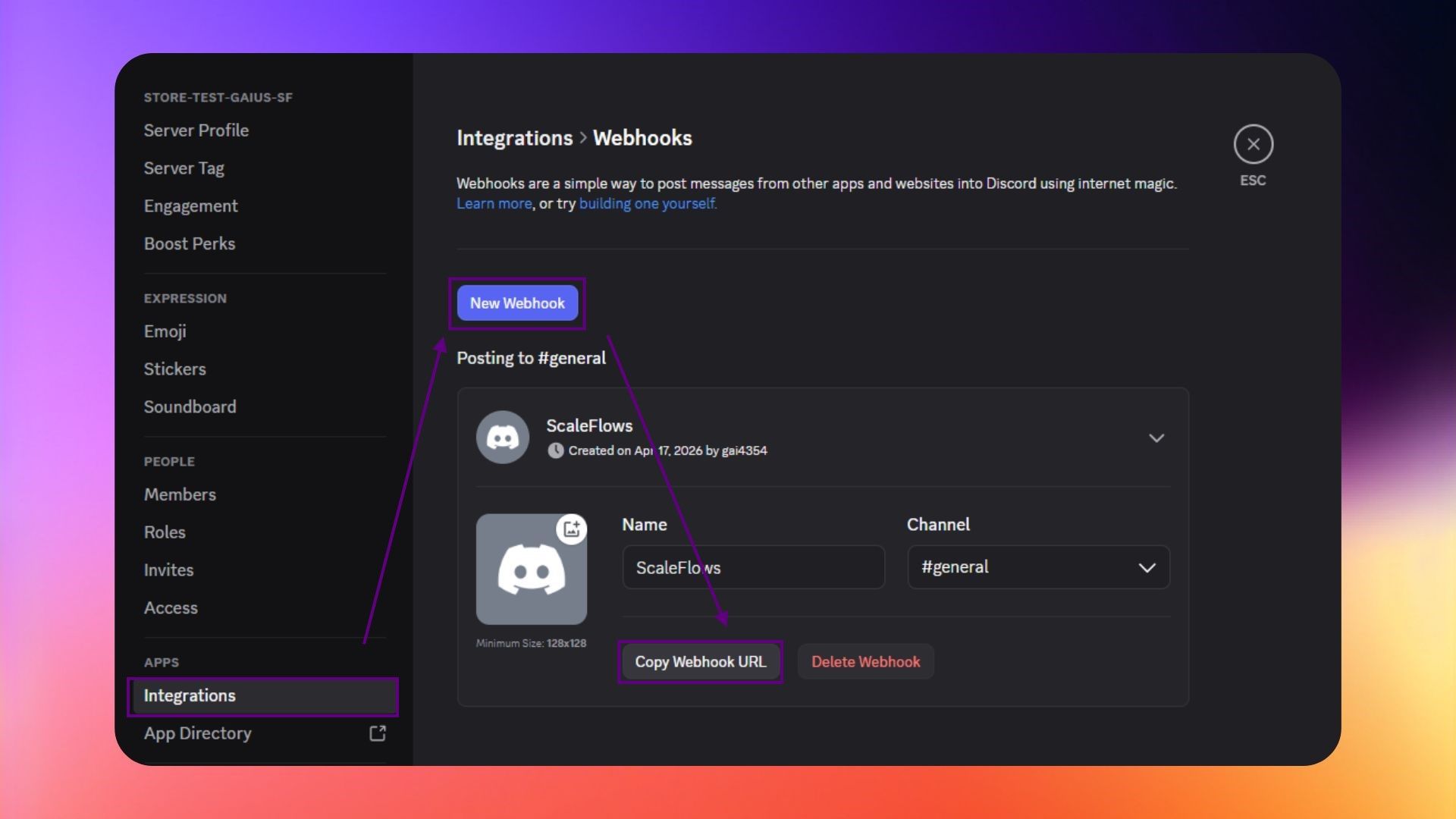Click Copy Webhook URL button
Viewport: 1456px width, 819px height.
(x=700, y=662)
